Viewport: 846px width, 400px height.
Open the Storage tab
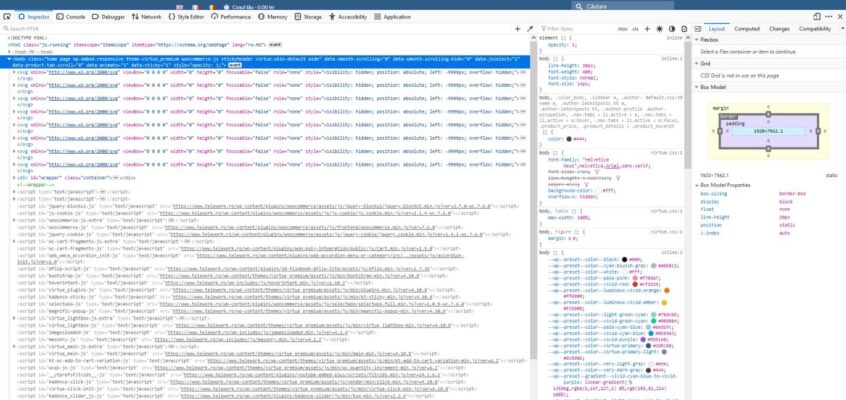point(308,17)
